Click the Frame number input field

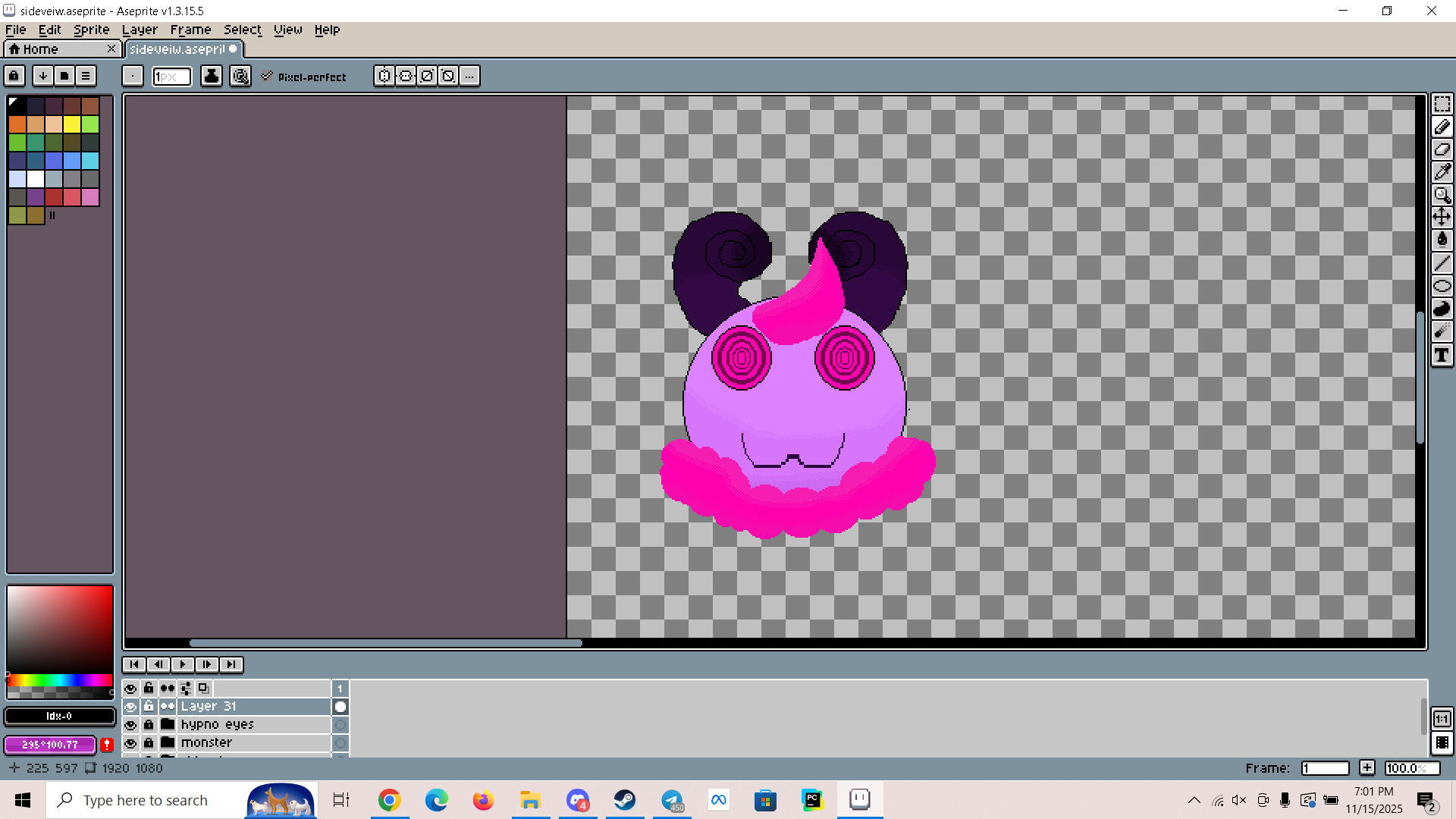1324,768
